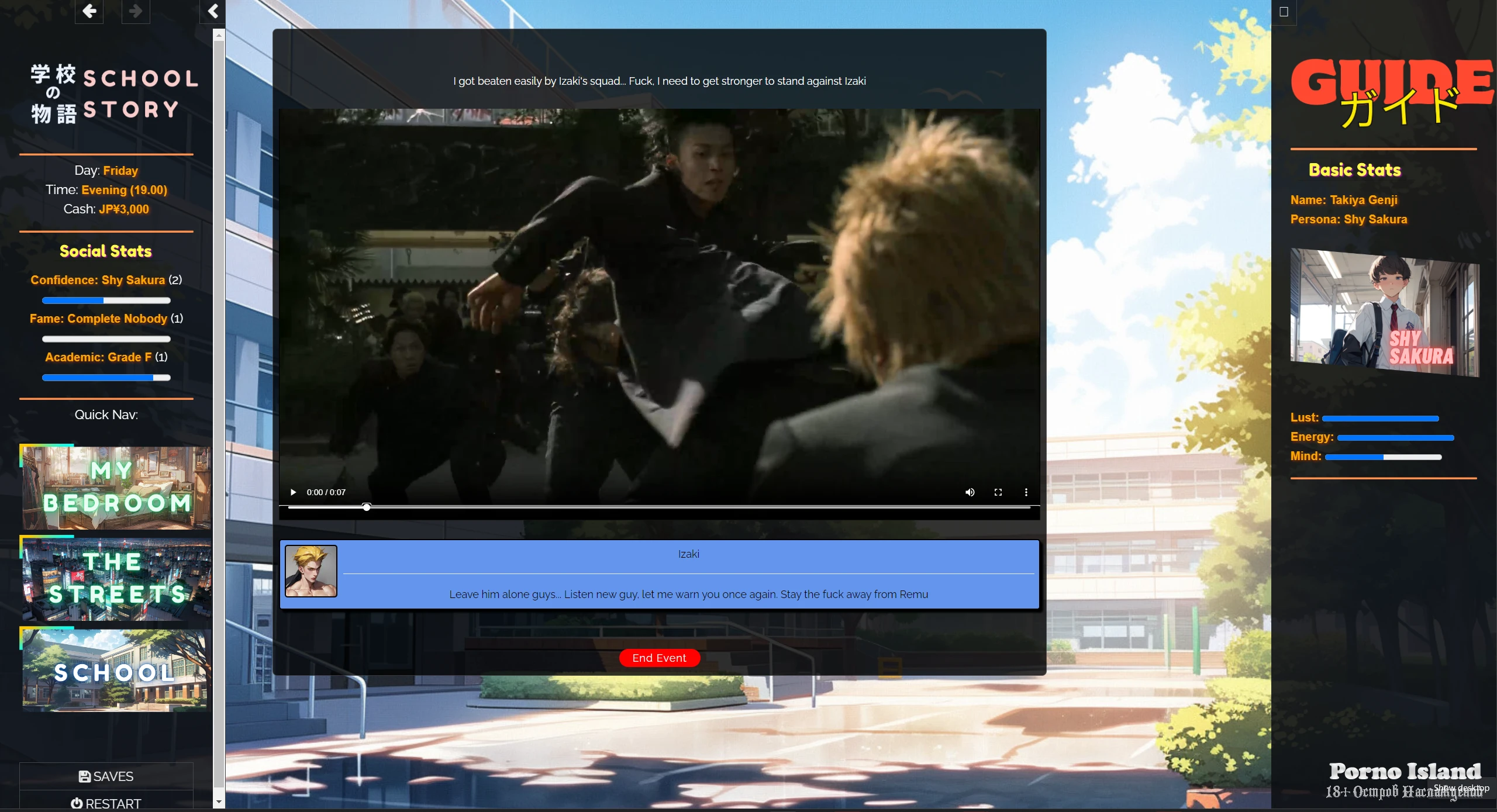Collapse the left sidebar with chevron
This screenshot has width=1497, height=812.
click(213, 11)
